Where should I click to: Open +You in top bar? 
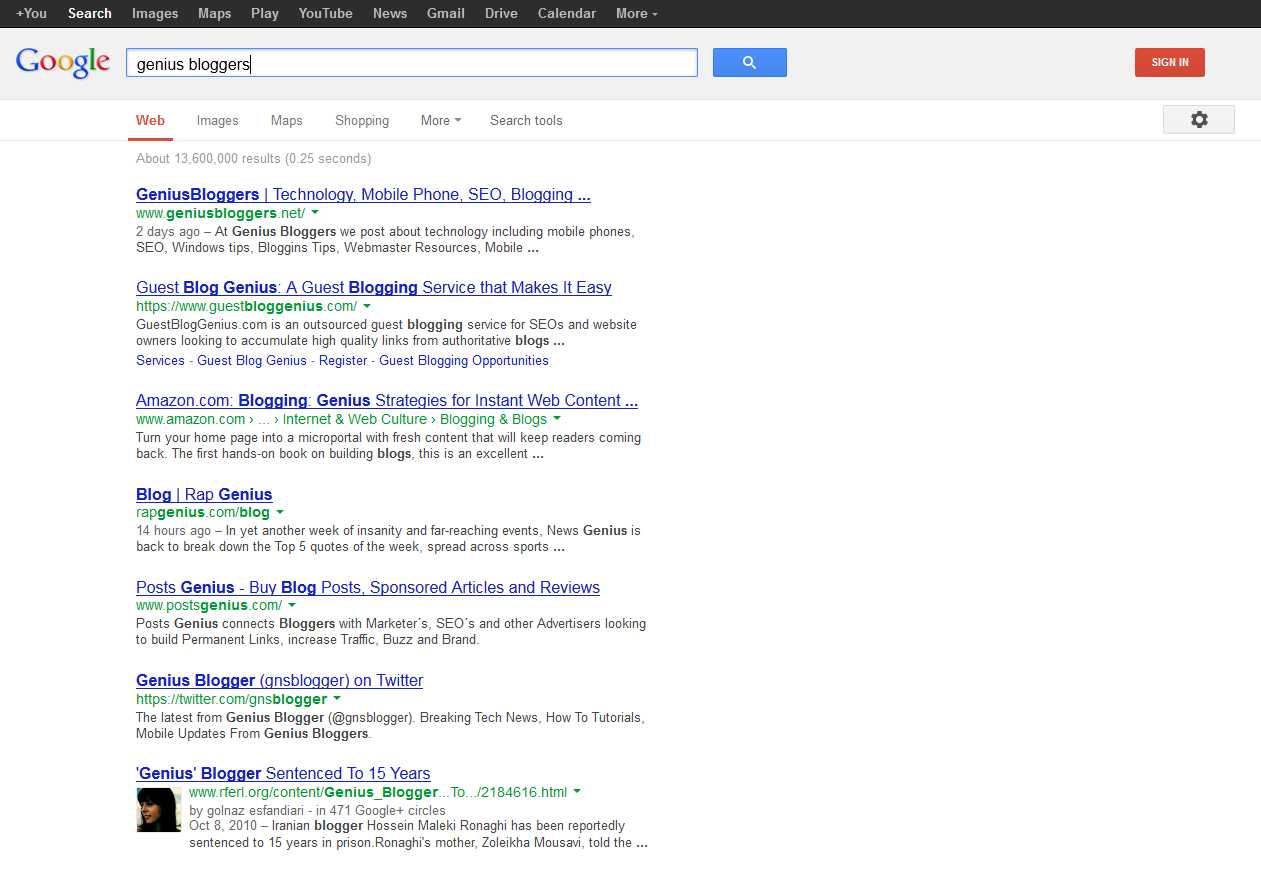coord(31,13)
